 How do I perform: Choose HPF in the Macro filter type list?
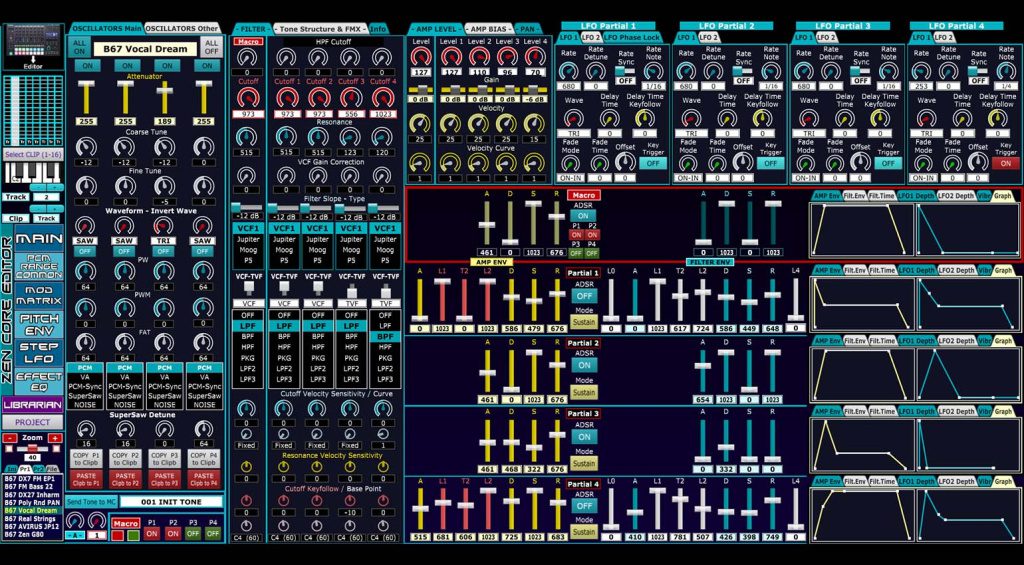247,347
